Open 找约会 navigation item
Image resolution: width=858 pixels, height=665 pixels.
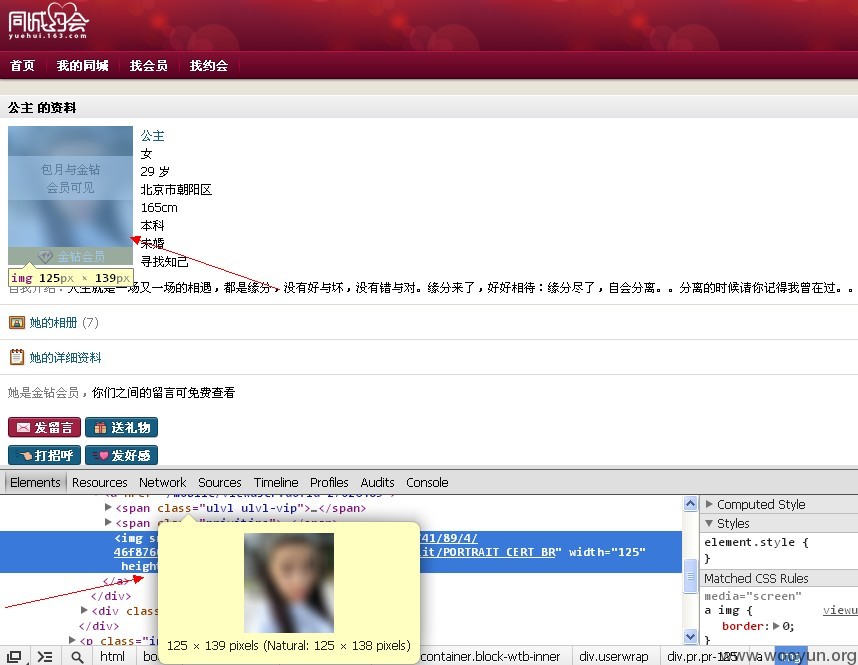tap(208, 66)
